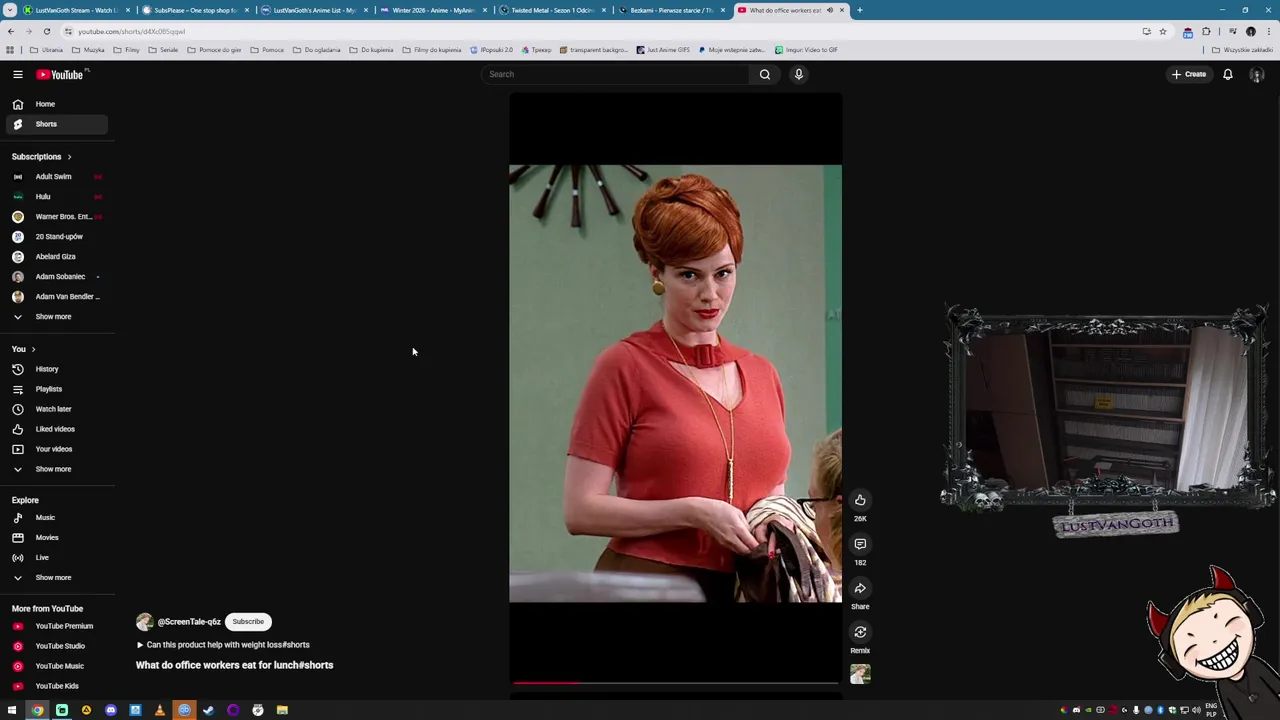Switch to the Bezkarni tab

pos(671,10)
